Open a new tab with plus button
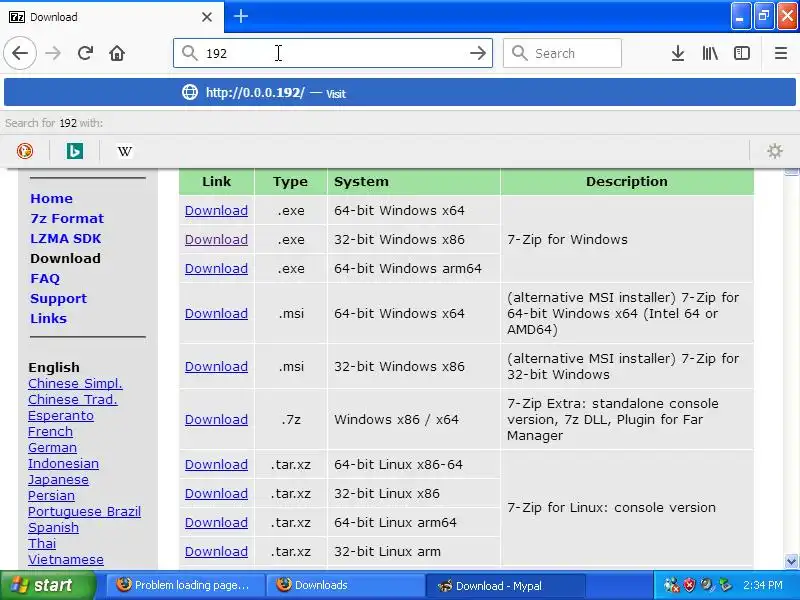 tap(241, 16)
